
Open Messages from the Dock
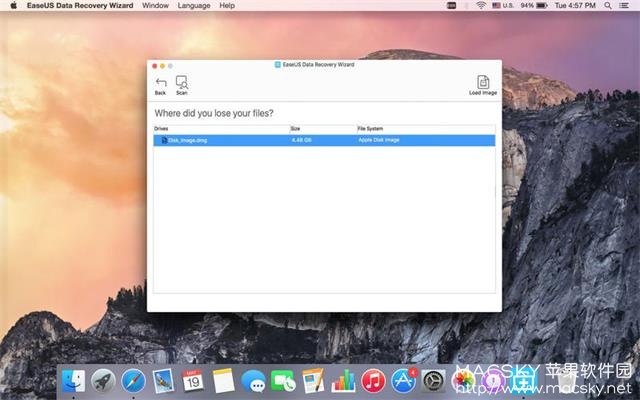pyautogui.click(x=253, y=382)
